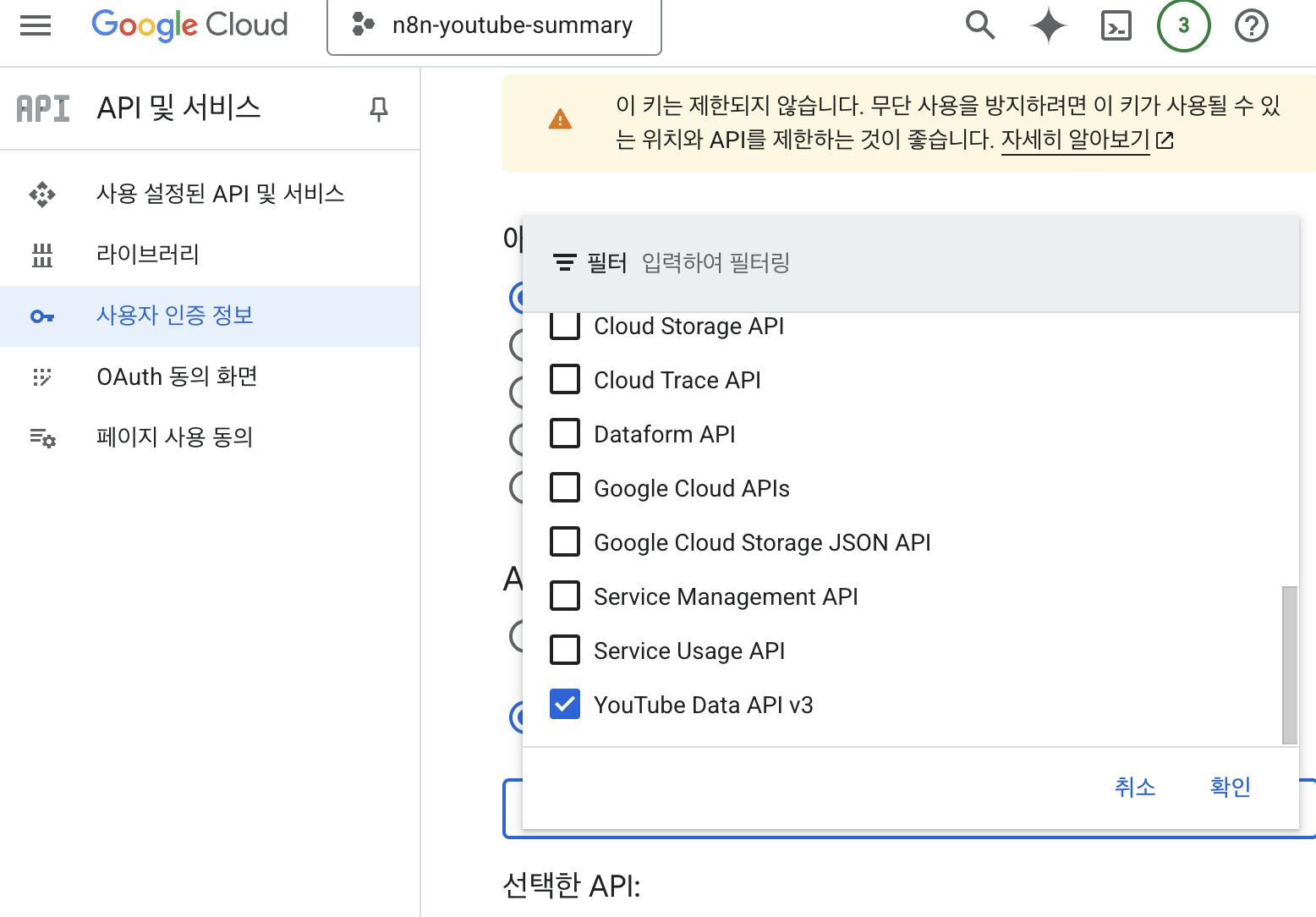
Task: Check the Dataform API checkbox
Action: point(565,433)
